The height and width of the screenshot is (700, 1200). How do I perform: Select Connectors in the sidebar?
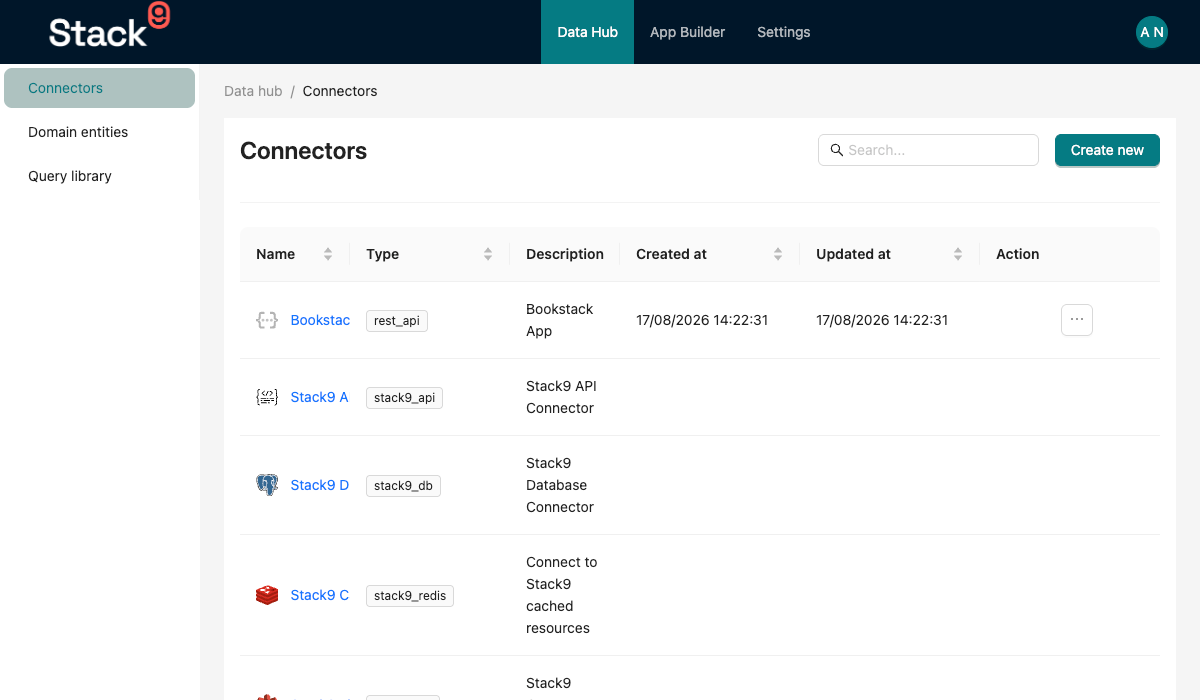[99, 88]
